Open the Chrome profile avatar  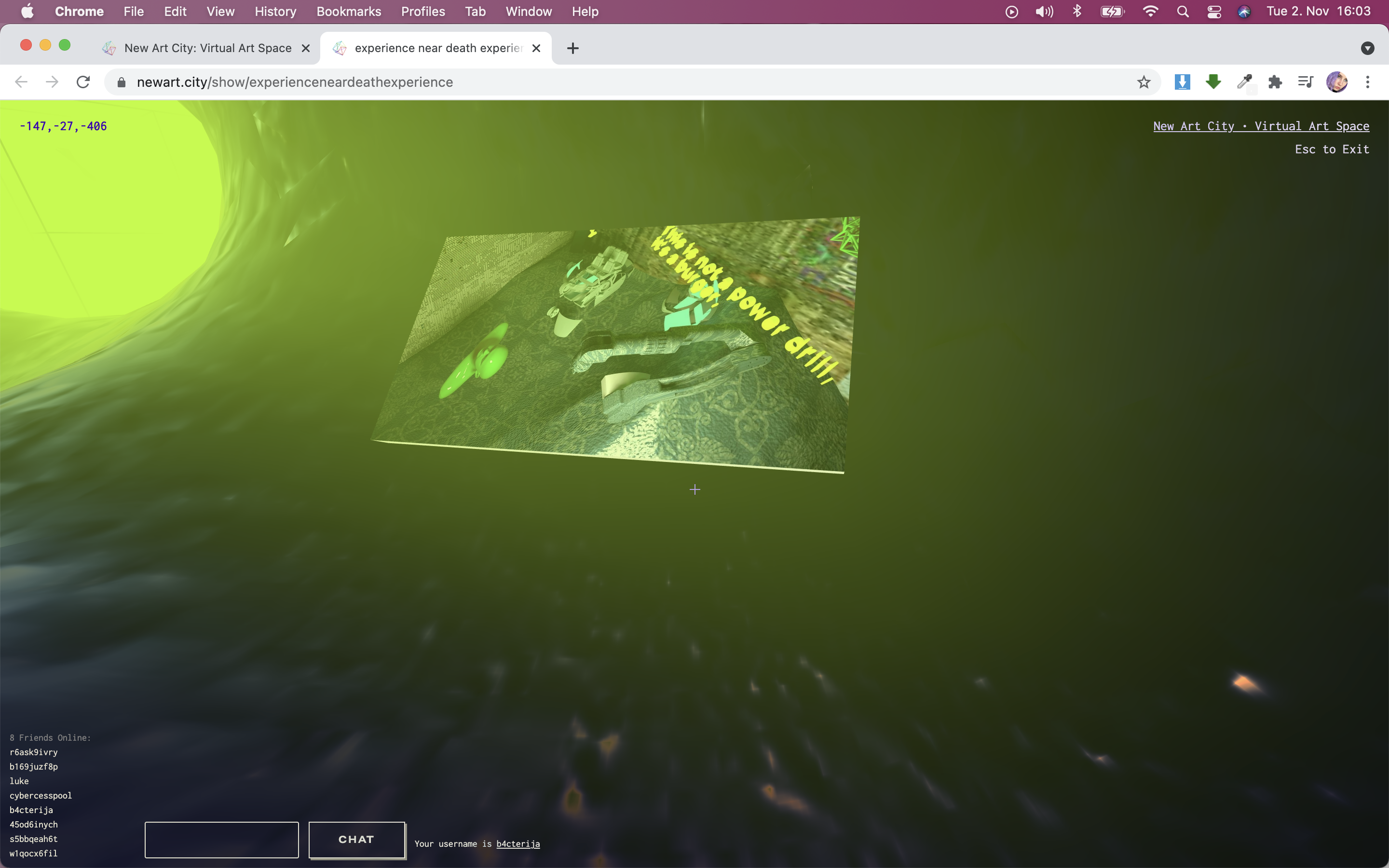pos(1337,82)
